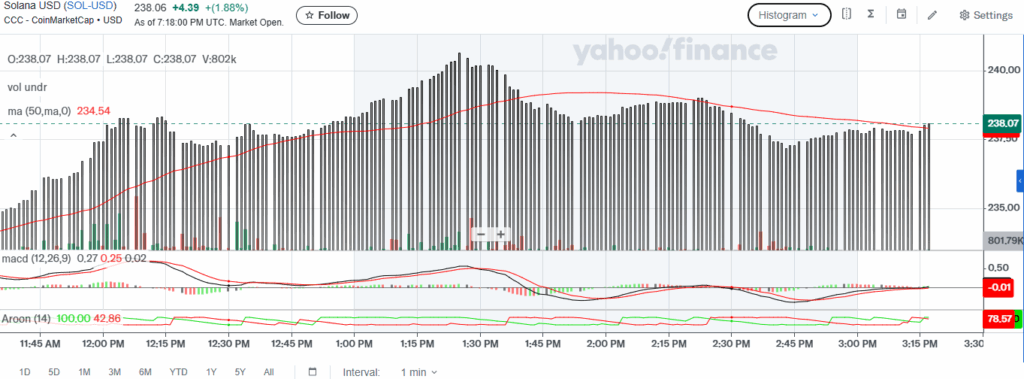This screenshot has width=1024, height=379.
Task: Select the 1D range
Action: tap(25, 372)
